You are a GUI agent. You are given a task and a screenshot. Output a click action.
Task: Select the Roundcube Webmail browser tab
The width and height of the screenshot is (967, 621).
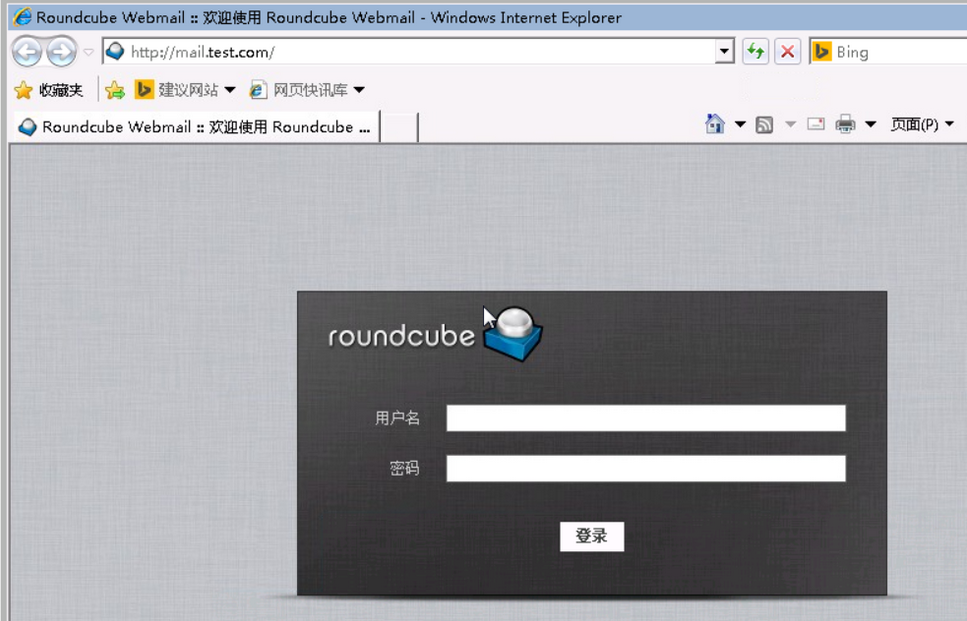[195, 127]
